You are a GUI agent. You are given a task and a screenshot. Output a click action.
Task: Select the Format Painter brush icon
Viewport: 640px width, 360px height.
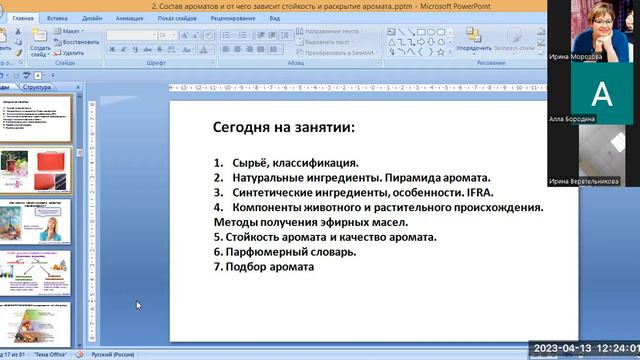pos(18,53)
